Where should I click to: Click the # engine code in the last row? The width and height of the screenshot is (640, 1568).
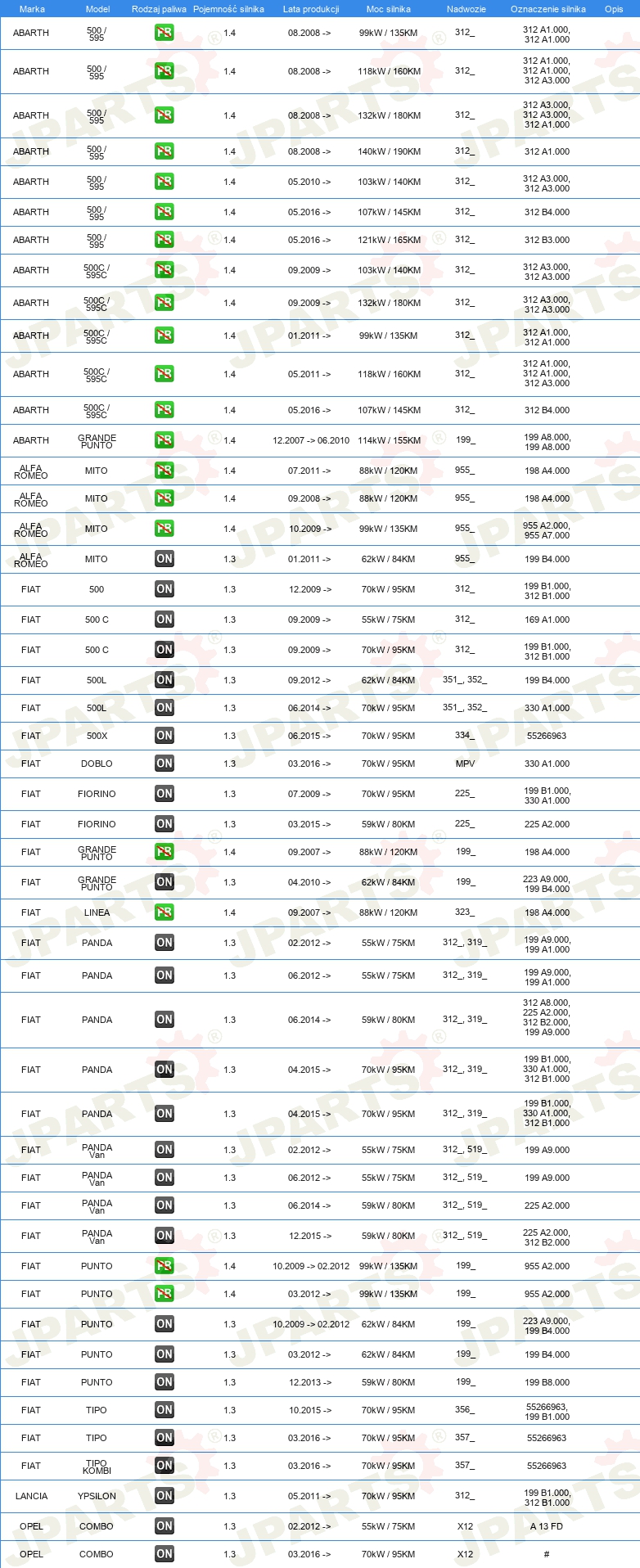pos(547,1554)
